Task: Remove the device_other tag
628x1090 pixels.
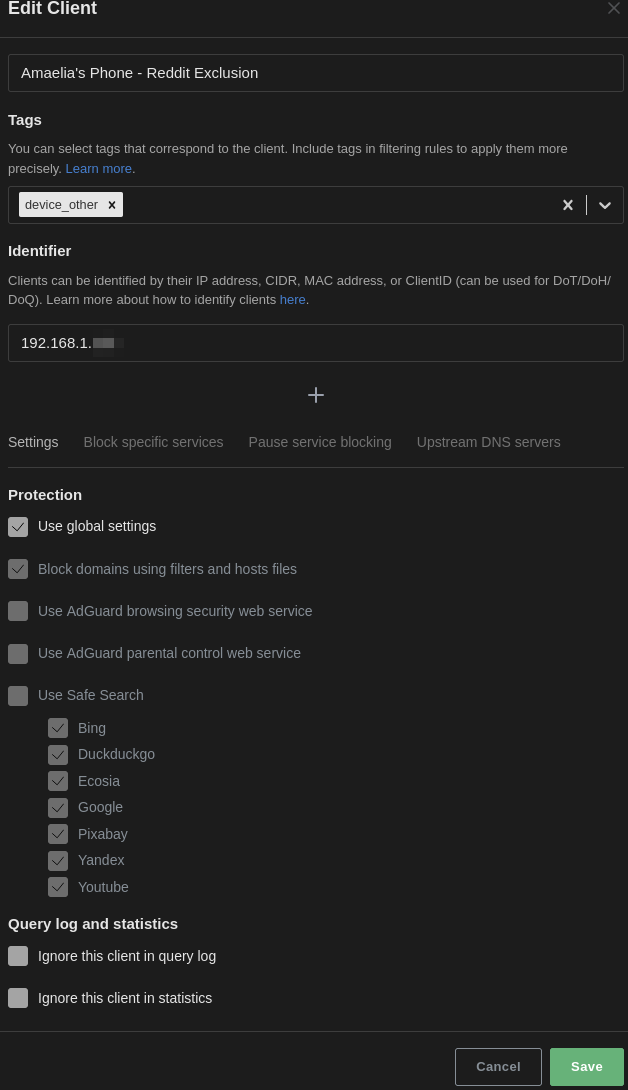Action: [111, 205]
